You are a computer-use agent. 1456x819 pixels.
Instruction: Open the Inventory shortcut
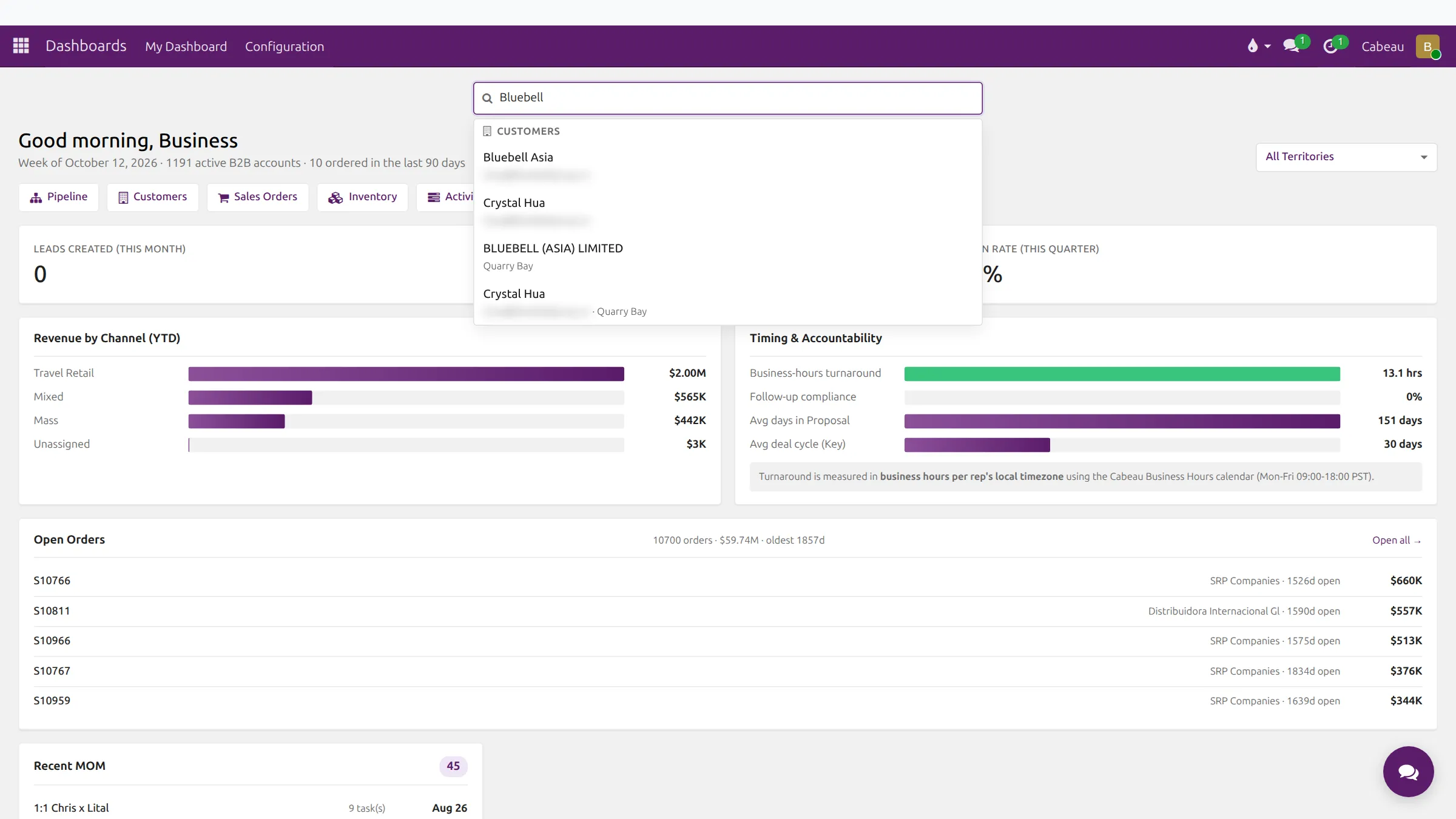pos(363,197)
